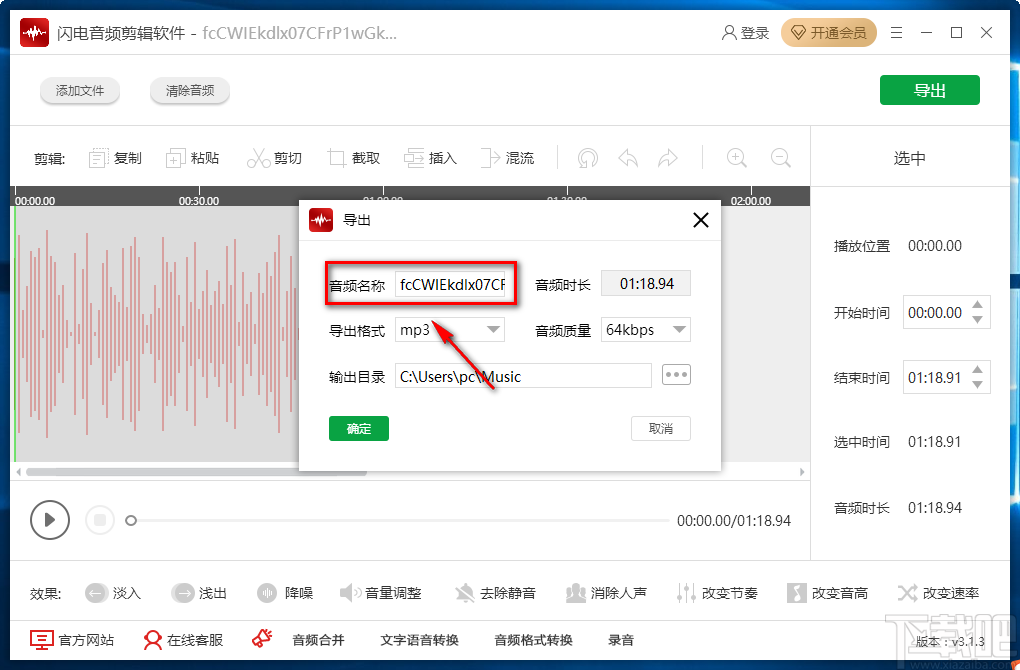Click the audio name (音频名称) input field
1020x670 pixels.
pos(450,284)
